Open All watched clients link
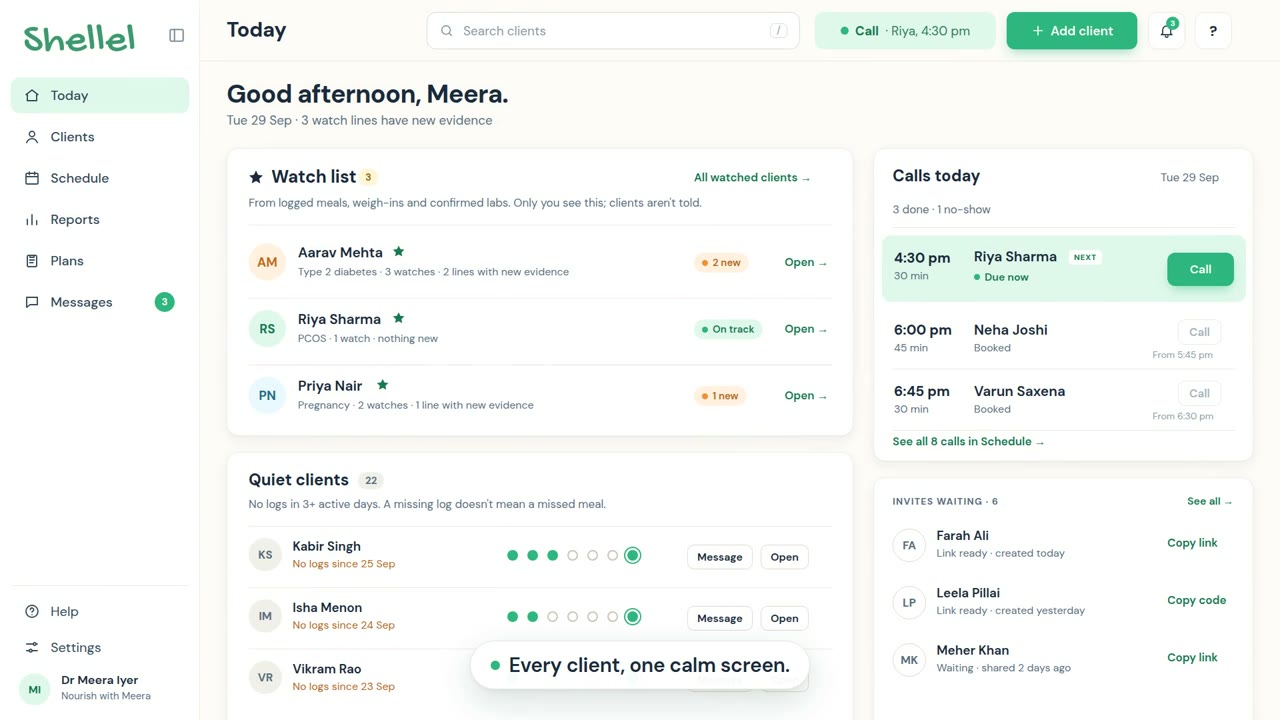The height and width of the screenshot is (720, 1280). 752,177
